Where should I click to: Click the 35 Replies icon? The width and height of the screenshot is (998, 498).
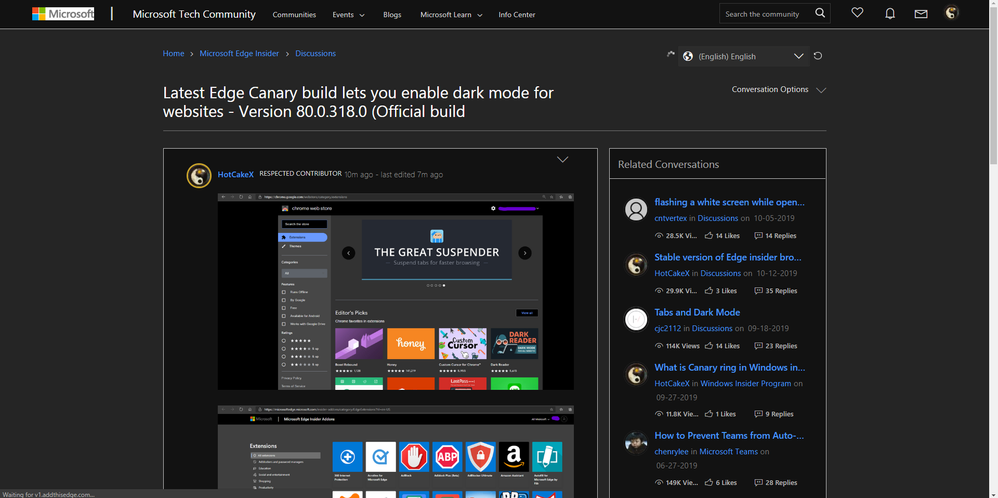click(758, 291)
